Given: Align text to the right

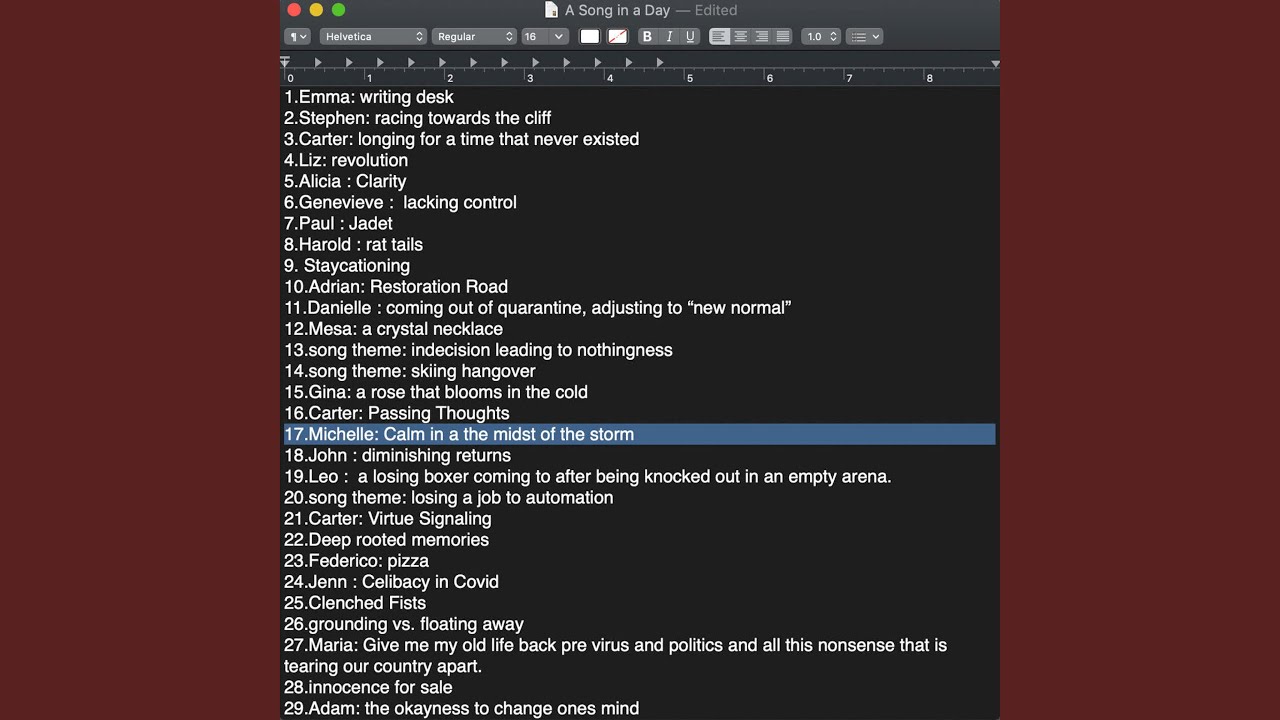Looking at the screenshot, I should (762, 36).
